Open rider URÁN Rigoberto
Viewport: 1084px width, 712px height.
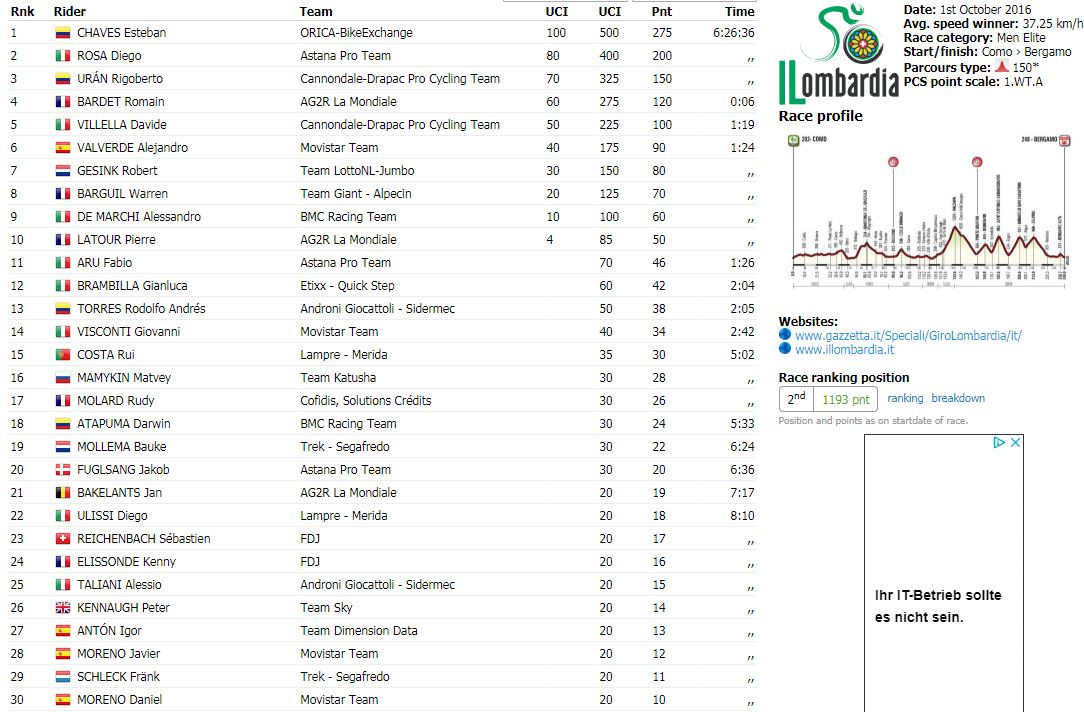pos(120,79)
